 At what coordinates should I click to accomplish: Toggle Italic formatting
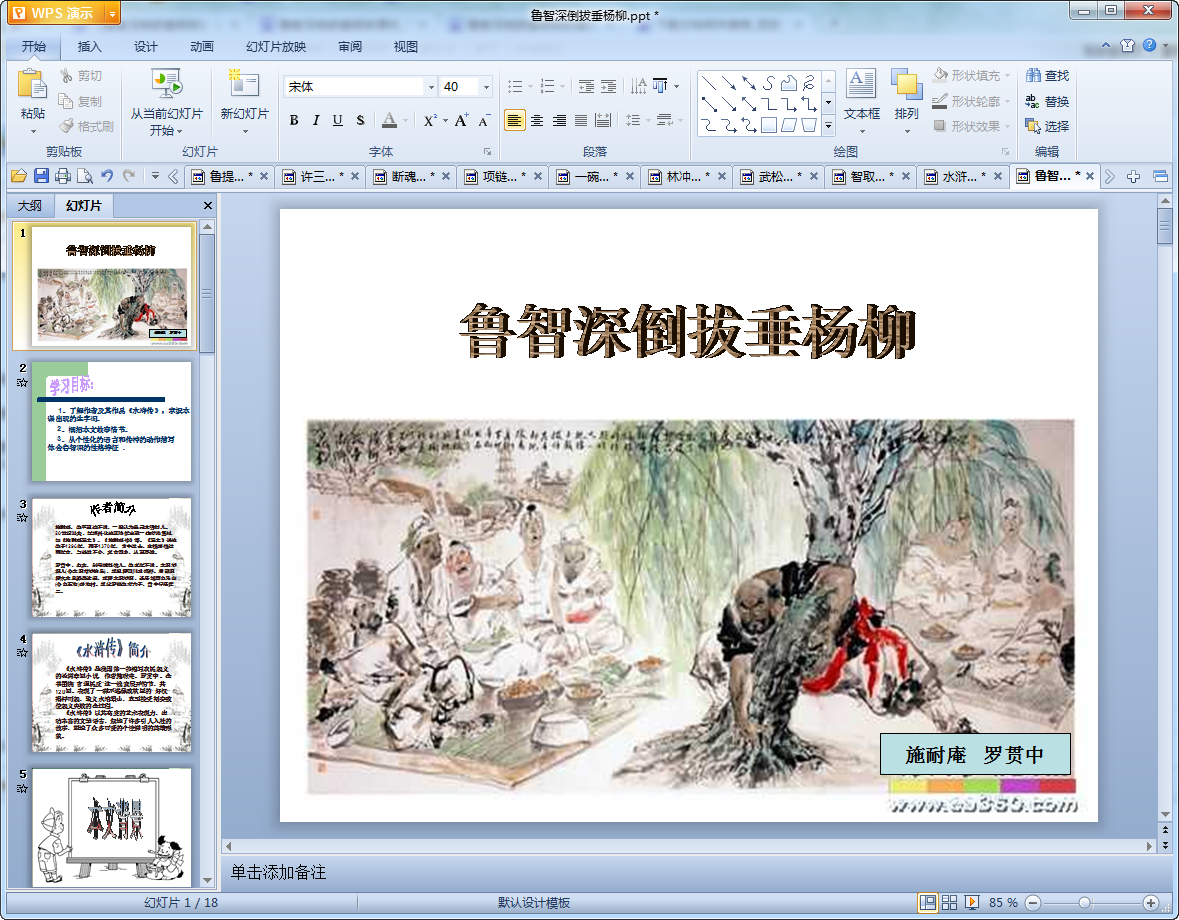coord(316,120)
